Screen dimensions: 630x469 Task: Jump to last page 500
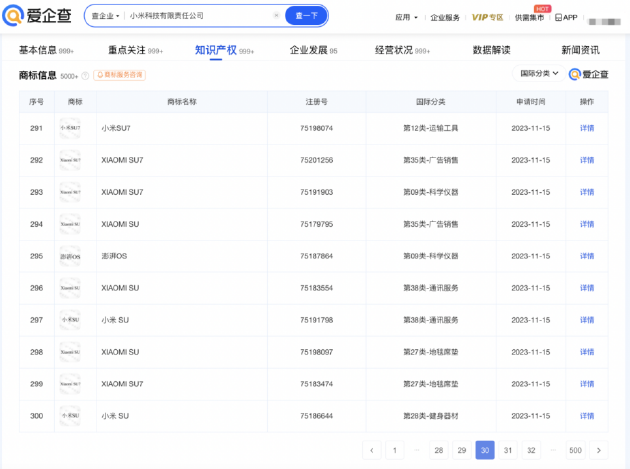575,450
